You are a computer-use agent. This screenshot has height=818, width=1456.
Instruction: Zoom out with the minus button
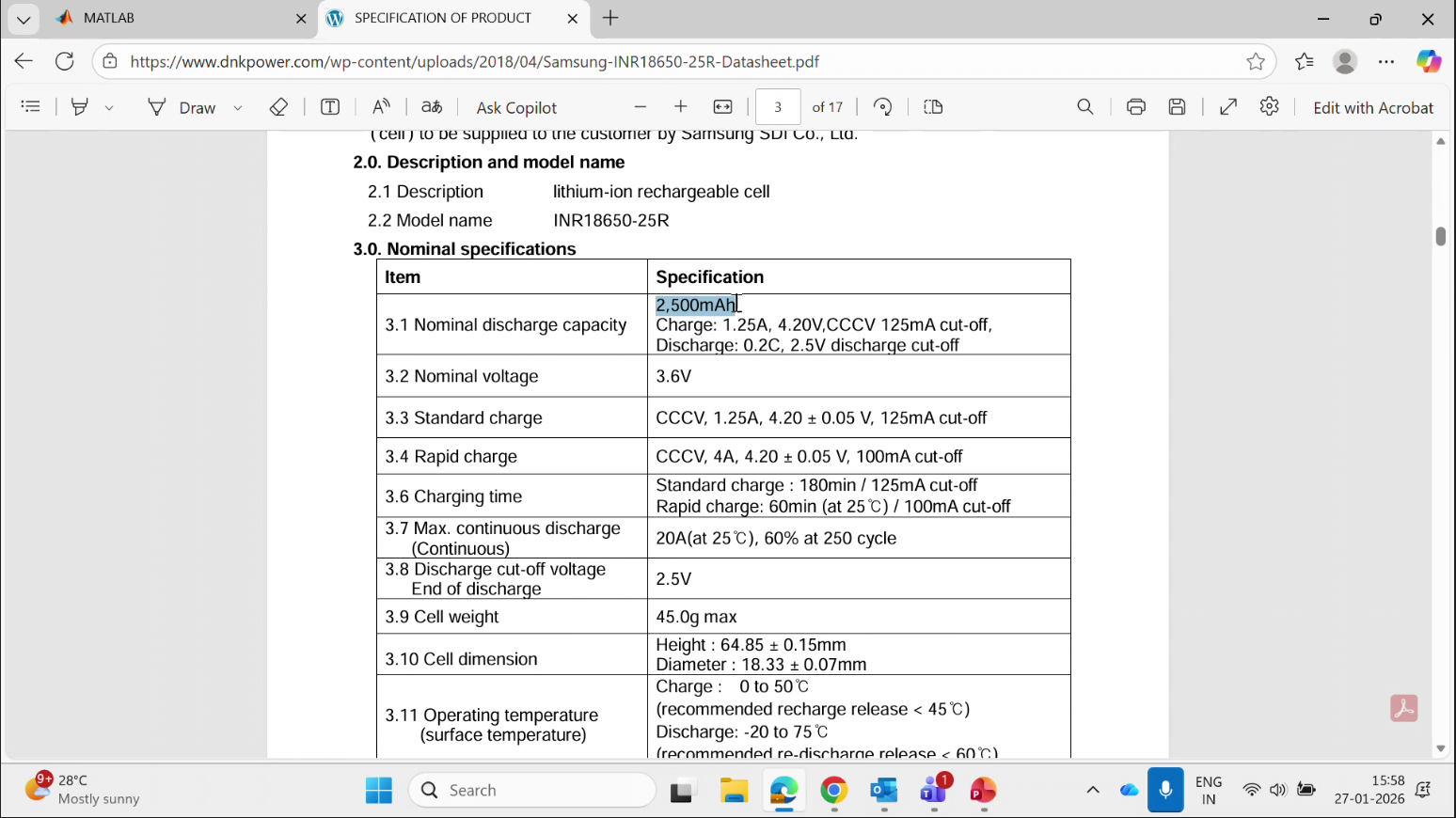(641, 107)
